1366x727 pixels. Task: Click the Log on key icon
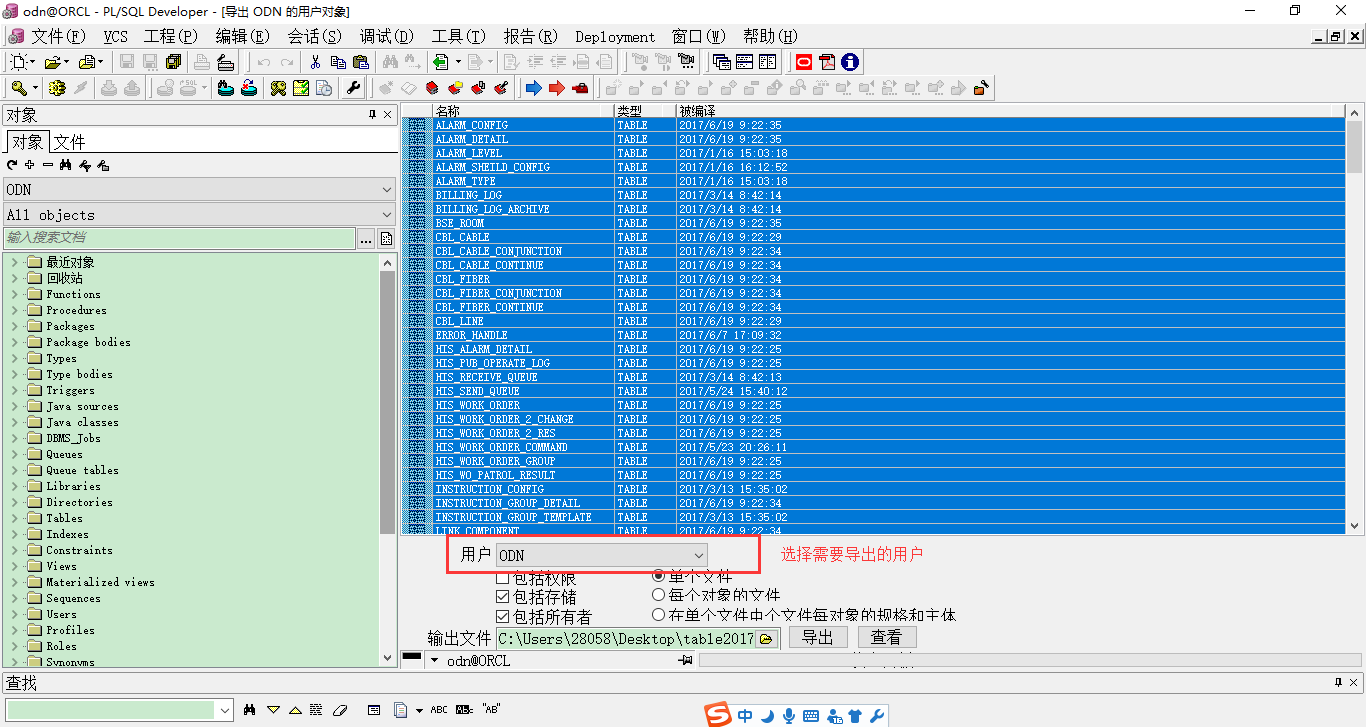(x=18, y=88)
